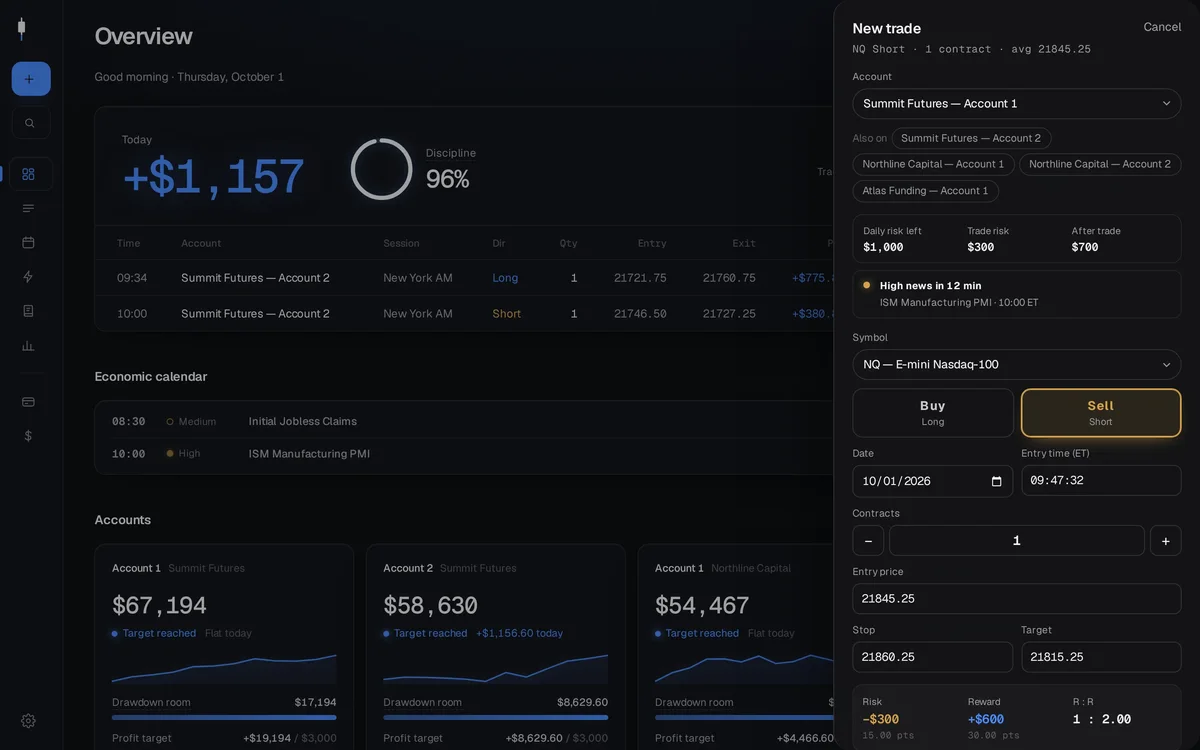Open the date picker calendar icon

[x=996, y=481]
